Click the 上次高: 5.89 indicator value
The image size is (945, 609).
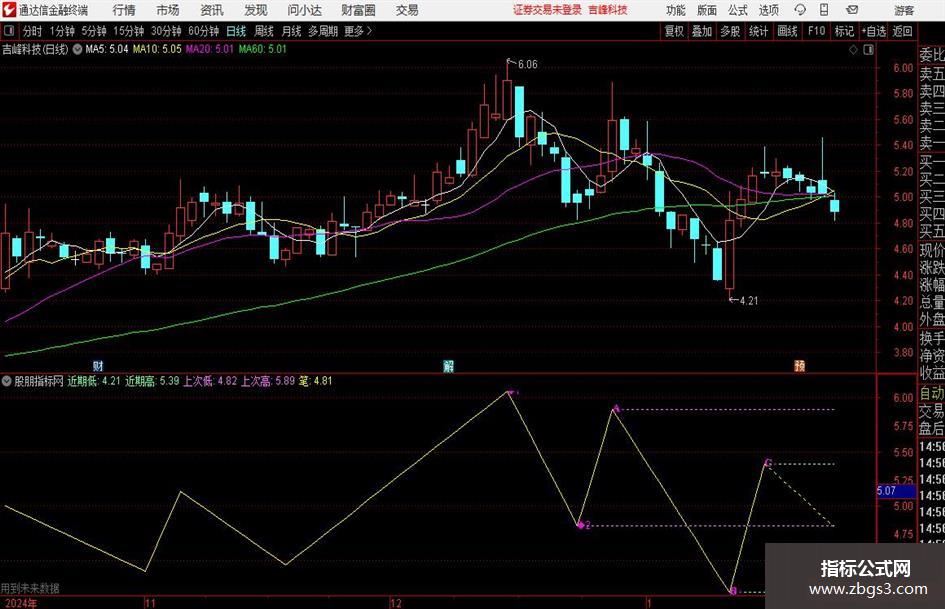268,381
